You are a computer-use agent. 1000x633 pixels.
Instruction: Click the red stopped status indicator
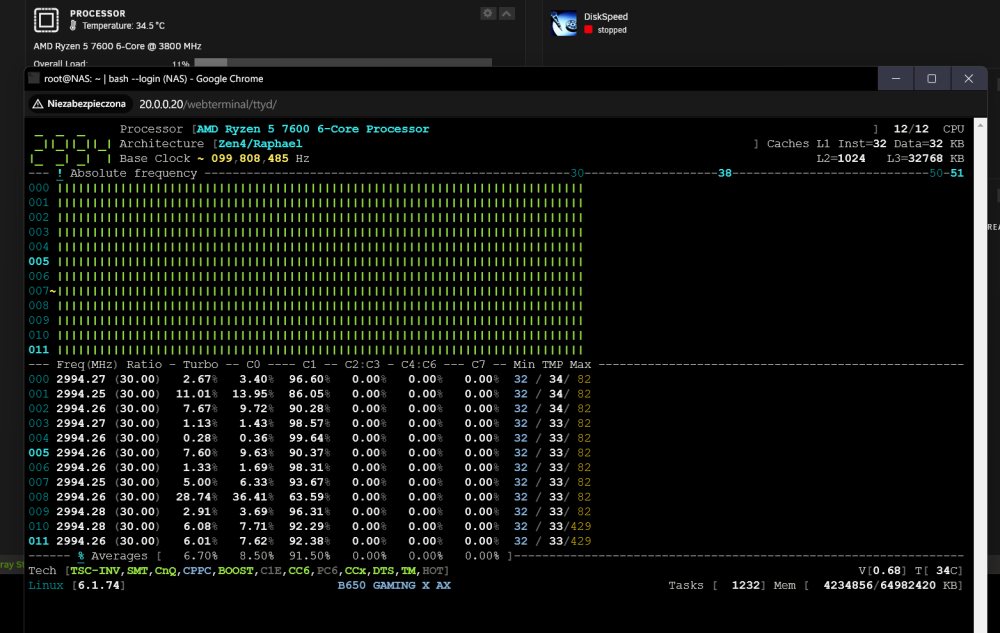[588, 30]
